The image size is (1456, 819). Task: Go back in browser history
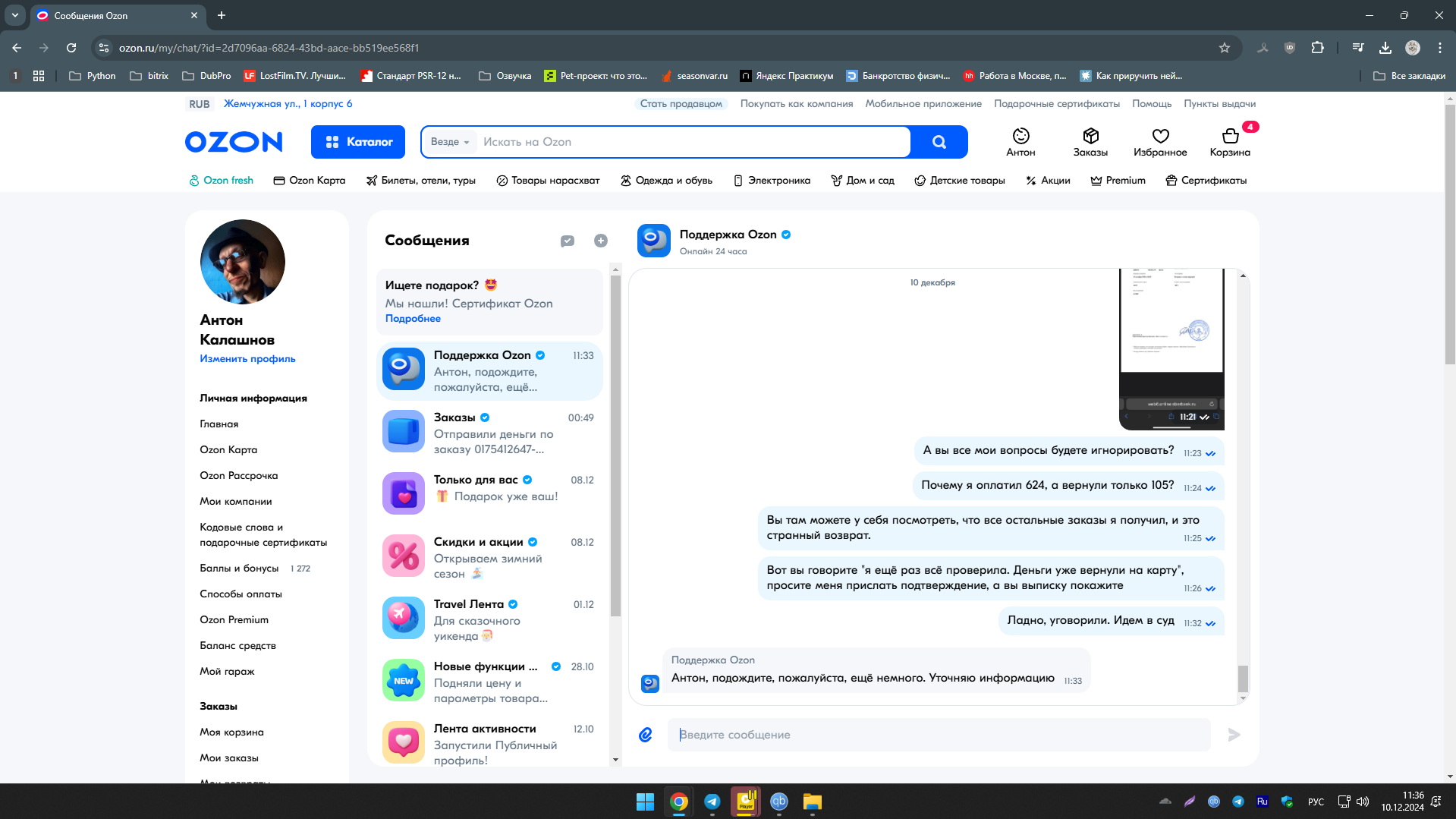[x=17, y=48]
